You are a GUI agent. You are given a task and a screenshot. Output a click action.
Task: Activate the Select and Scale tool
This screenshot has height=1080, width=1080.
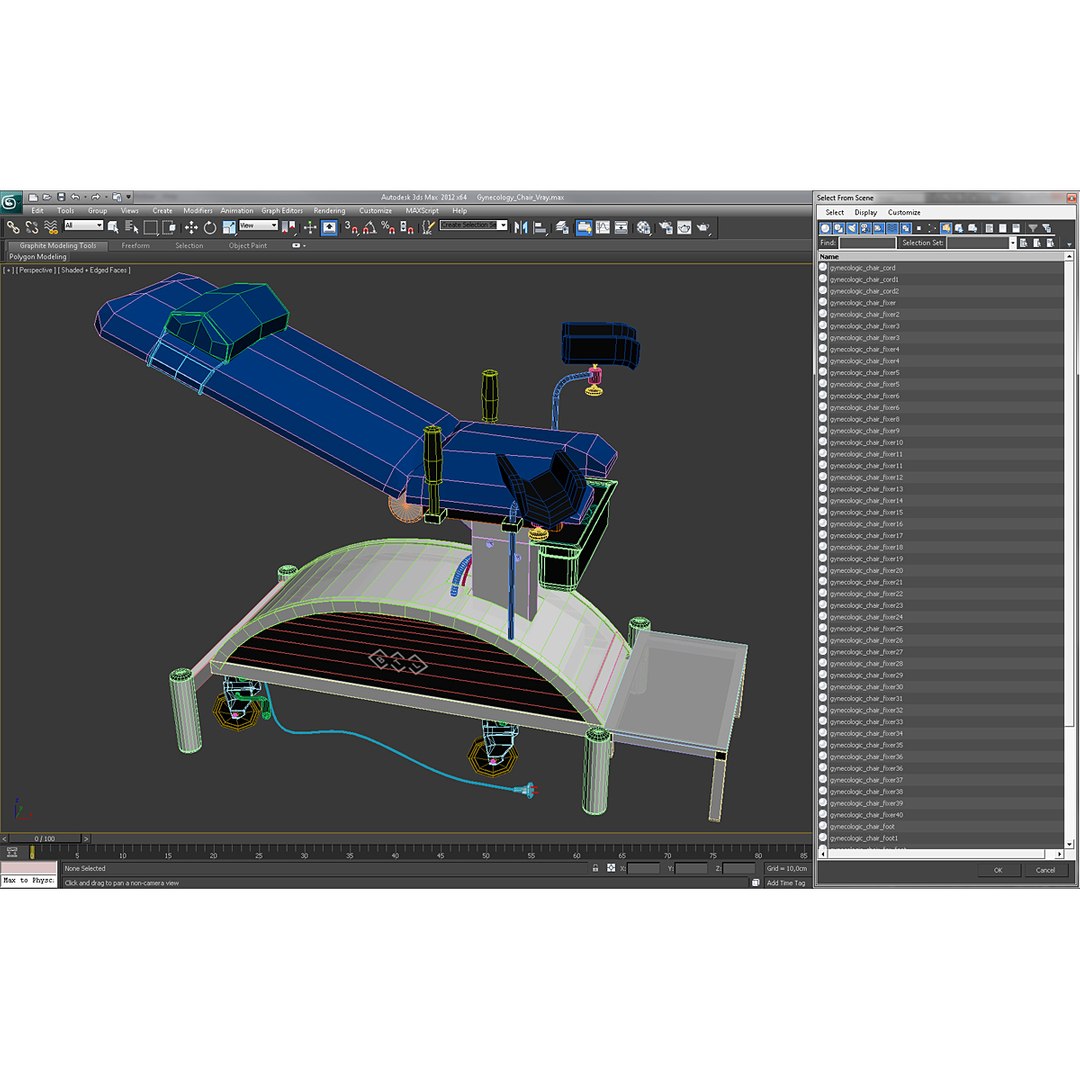tap(229, 227)
